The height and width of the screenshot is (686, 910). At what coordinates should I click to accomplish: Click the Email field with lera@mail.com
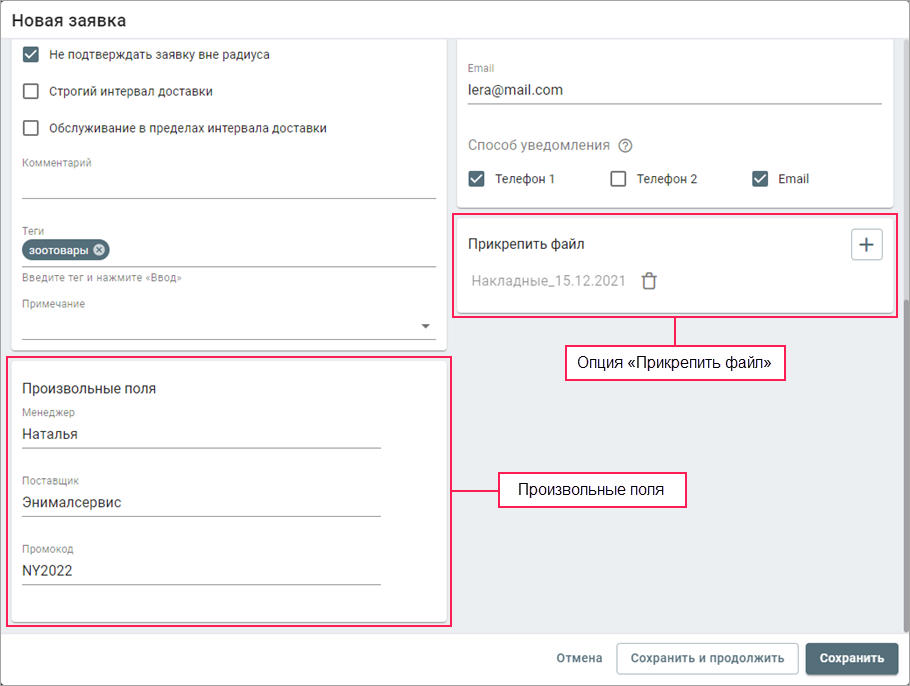point(674,90)
